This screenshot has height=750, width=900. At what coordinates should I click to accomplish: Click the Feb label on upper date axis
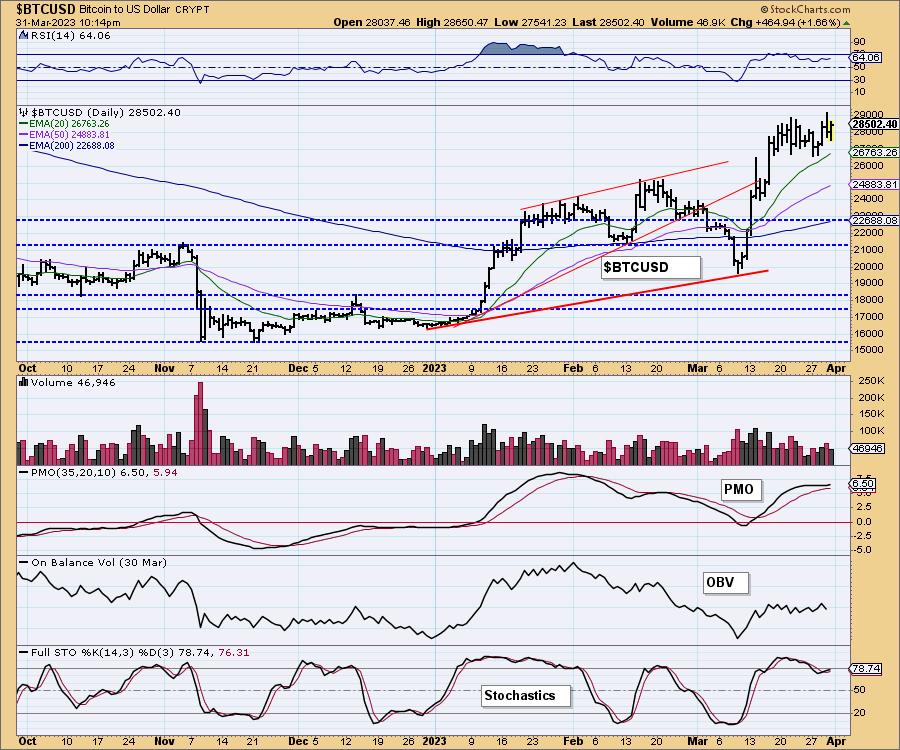click(x=573, y=368)
